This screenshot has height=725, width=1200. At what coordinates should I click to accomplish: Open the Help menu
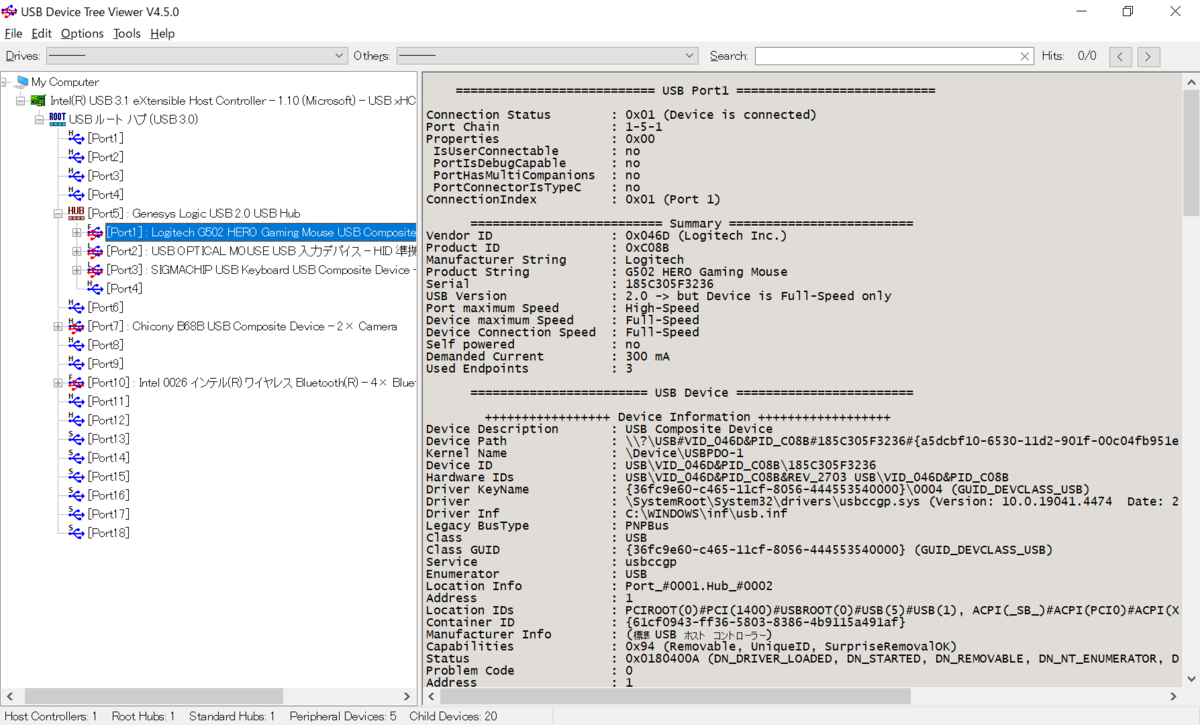tap(162, 33)
